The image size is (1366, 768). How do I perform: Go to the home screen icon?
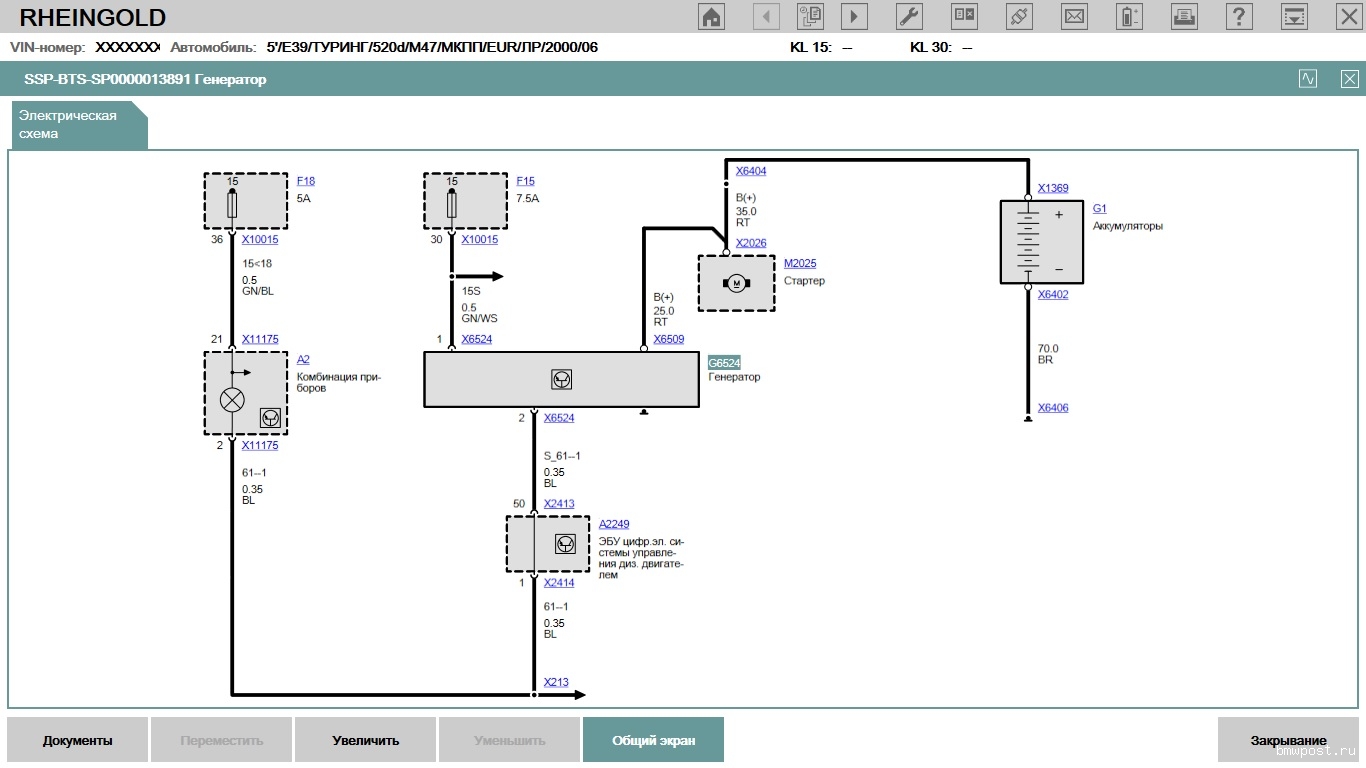[x=712, y=17]
